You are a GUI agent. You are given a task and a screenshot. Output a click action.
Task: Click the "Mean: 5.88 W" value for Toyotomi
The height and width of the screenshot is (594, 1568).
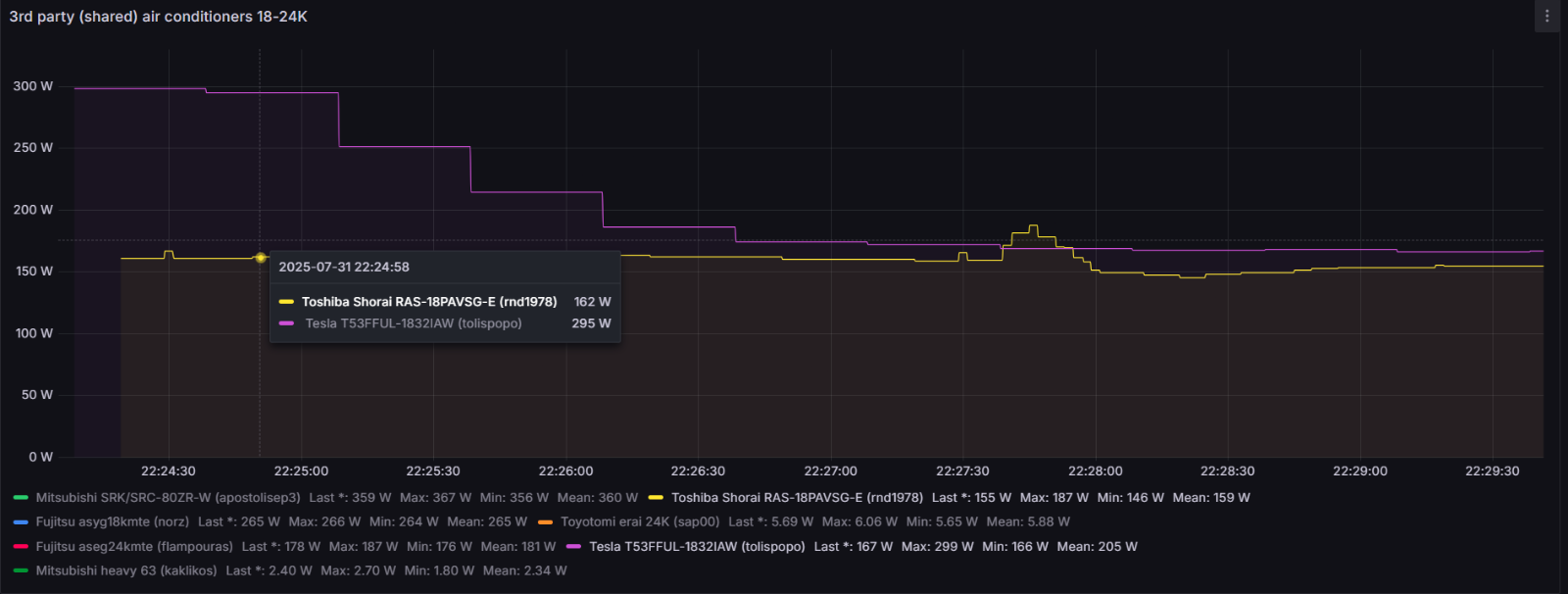tap(1028, 522)
